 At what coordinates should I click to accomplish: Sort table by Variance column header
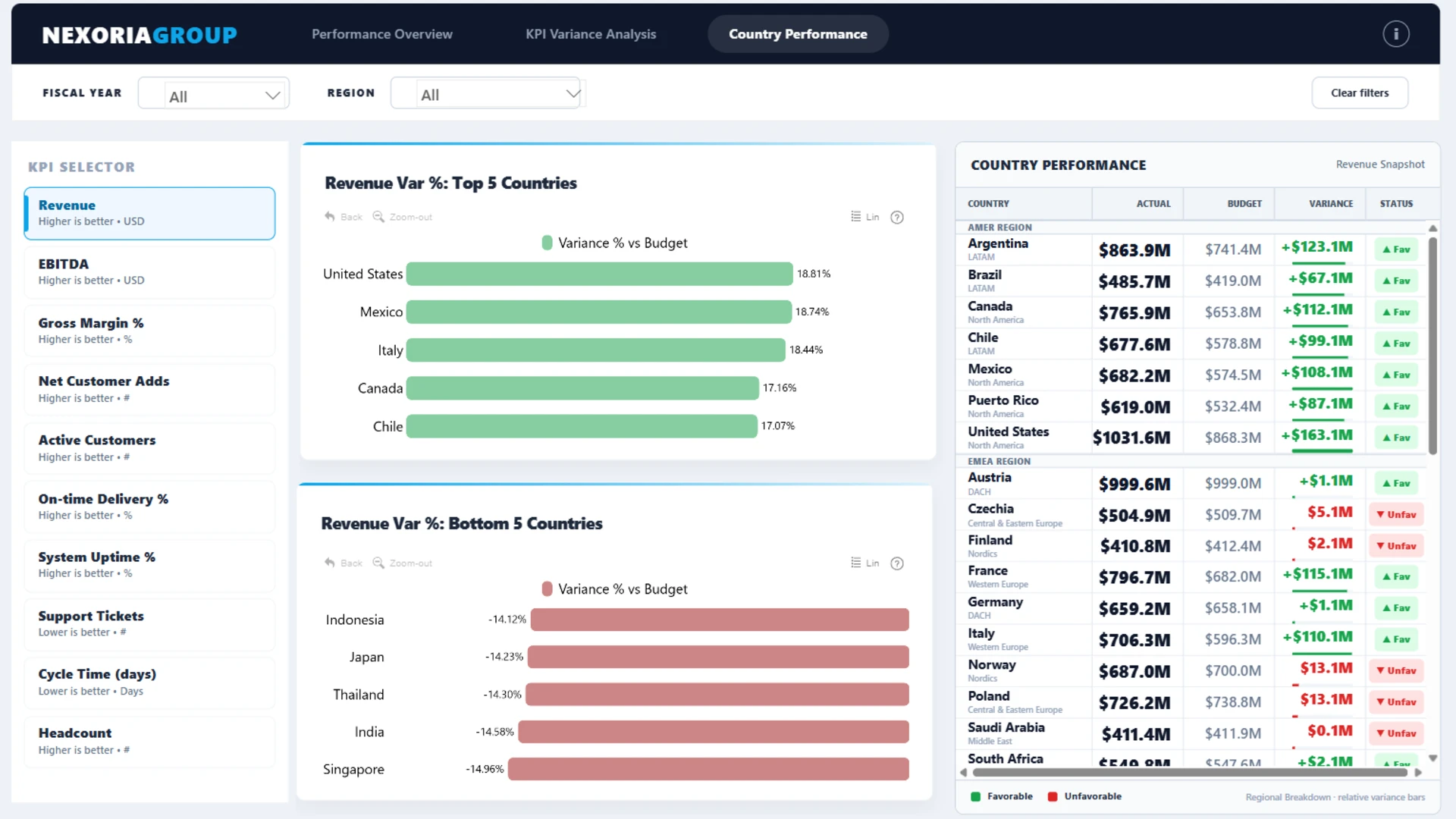click(1330, 204)
